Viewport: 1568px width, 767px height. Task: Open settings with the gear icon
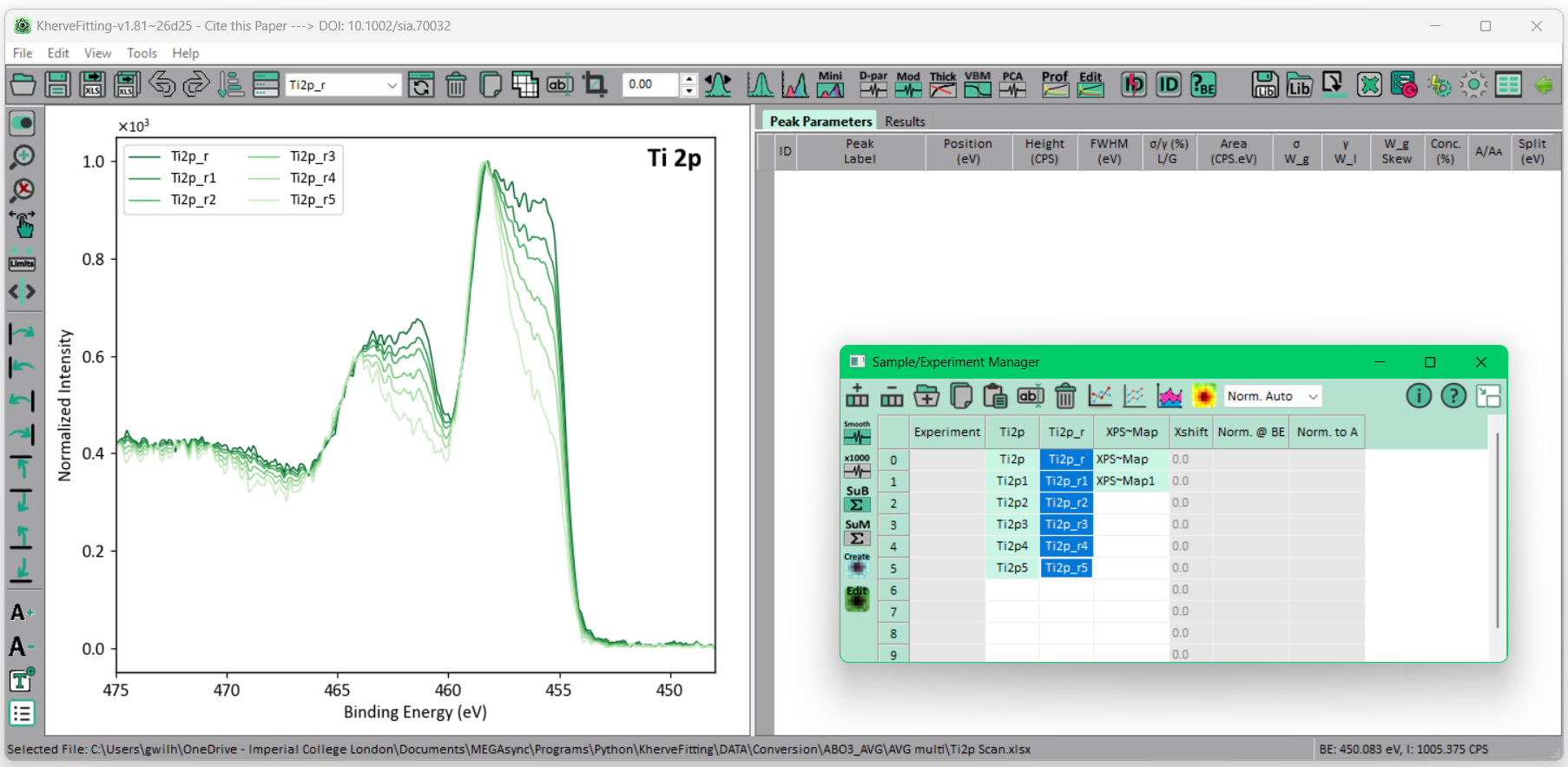pyautogui.click(x=1473, y=85)
